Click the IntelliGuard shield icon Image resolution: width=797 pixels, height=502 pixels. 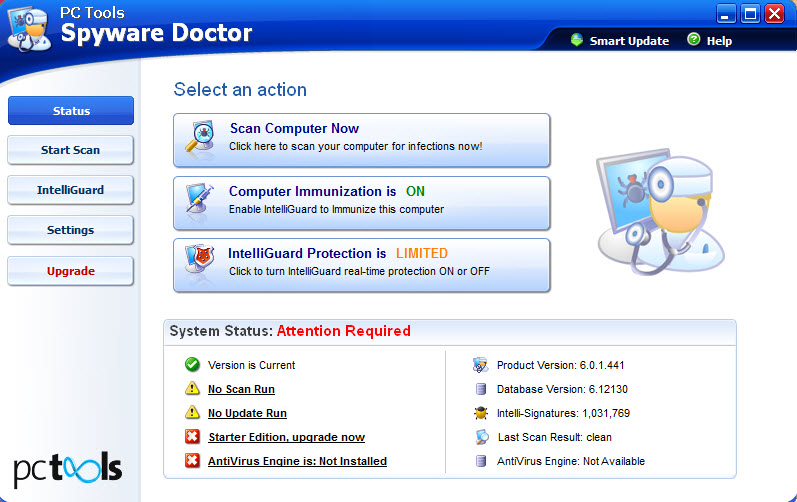(199, 259)
